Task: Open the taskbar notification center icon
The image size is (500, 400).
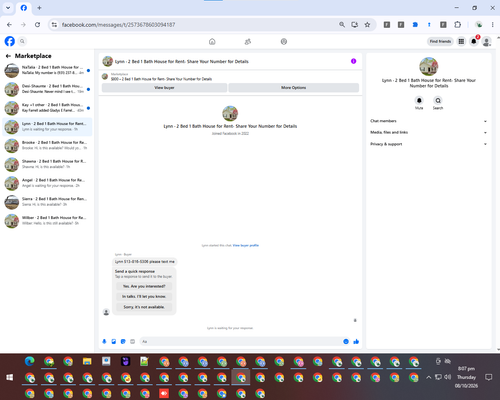Action: pyautogui.click(x=489, y=377)
